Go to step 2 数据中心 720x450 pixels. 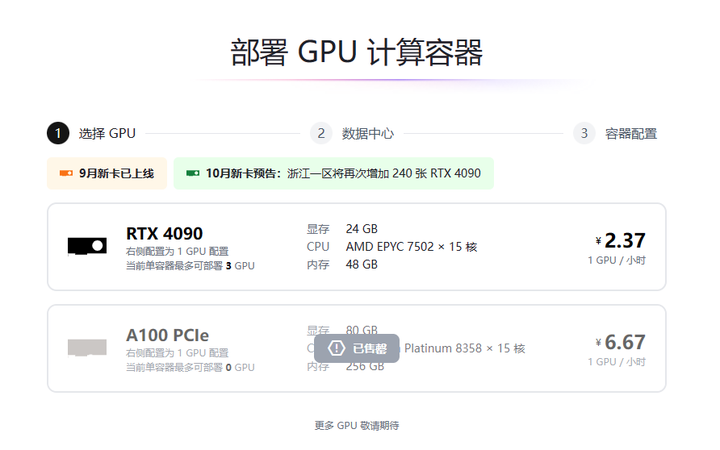pyautogui.click(x=352, y=133)
